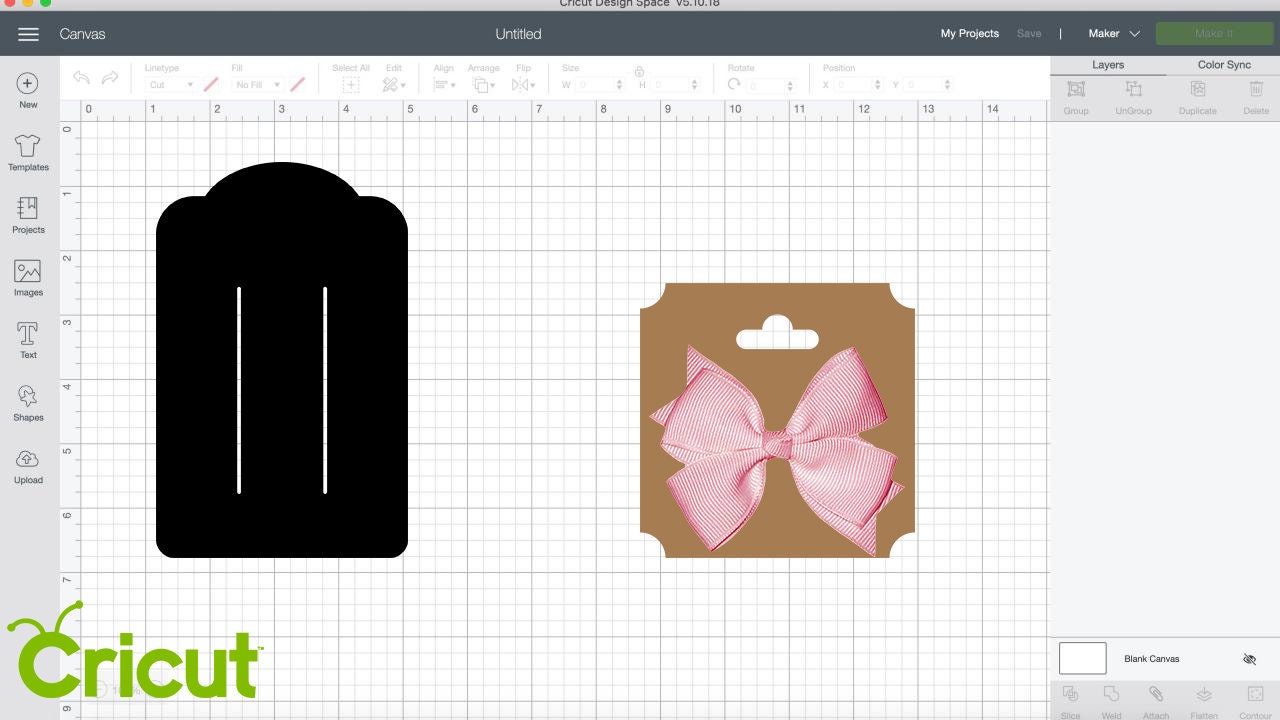Open the Images browser
The image size is (1280, 720).
tap(27, 278)
